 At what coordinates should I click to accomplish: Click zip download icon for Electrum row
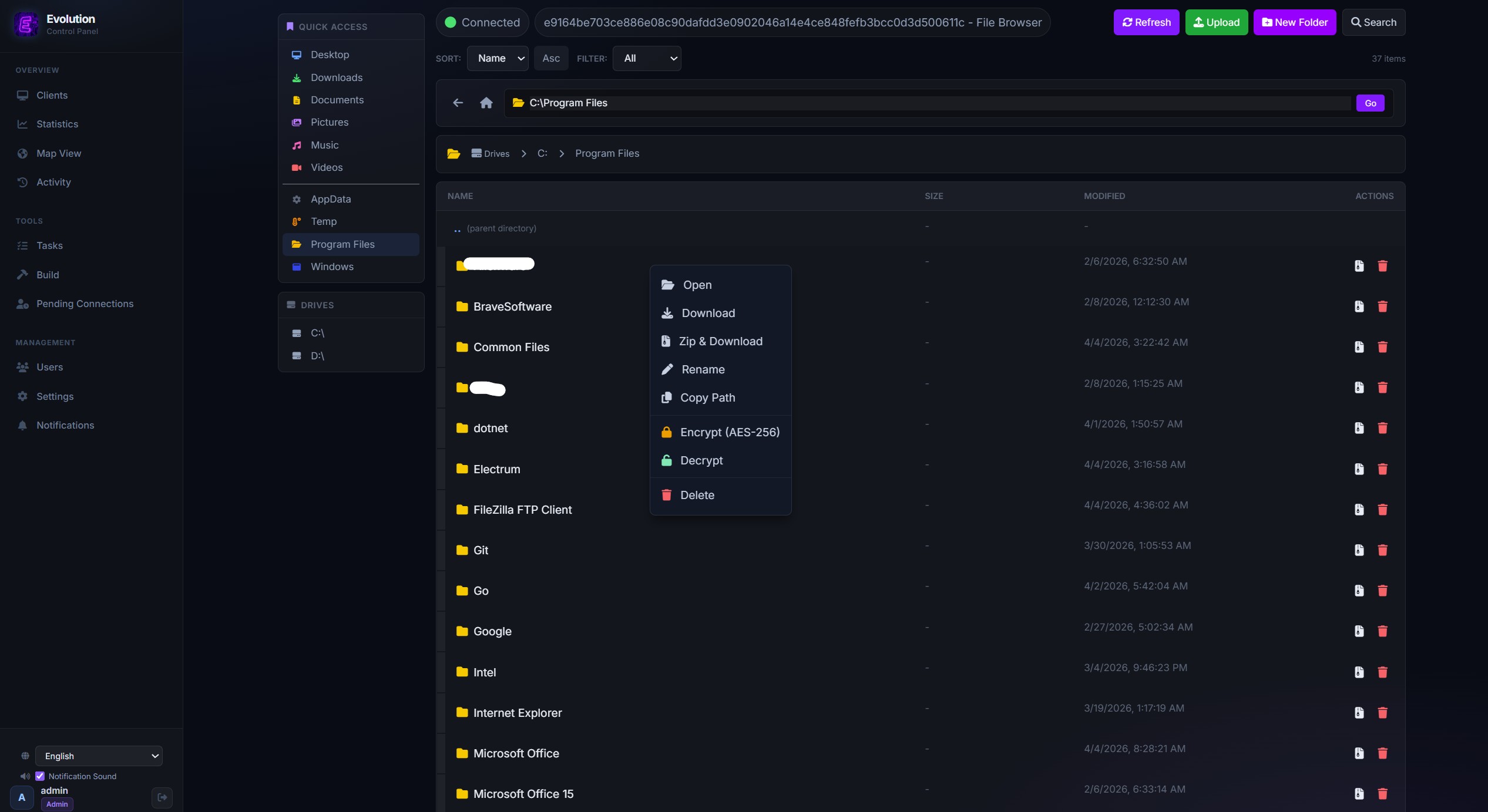coord(1359,469)
